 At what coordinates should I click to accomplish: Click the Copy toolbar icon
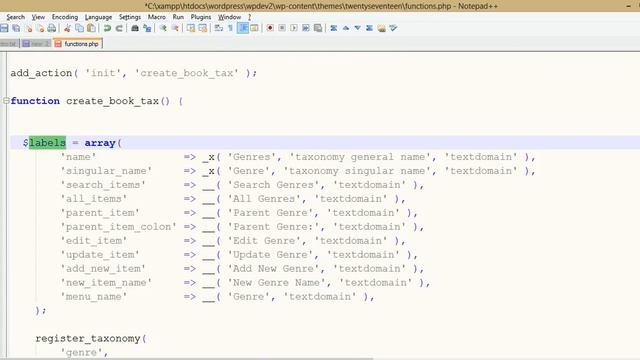click(80, 28)
